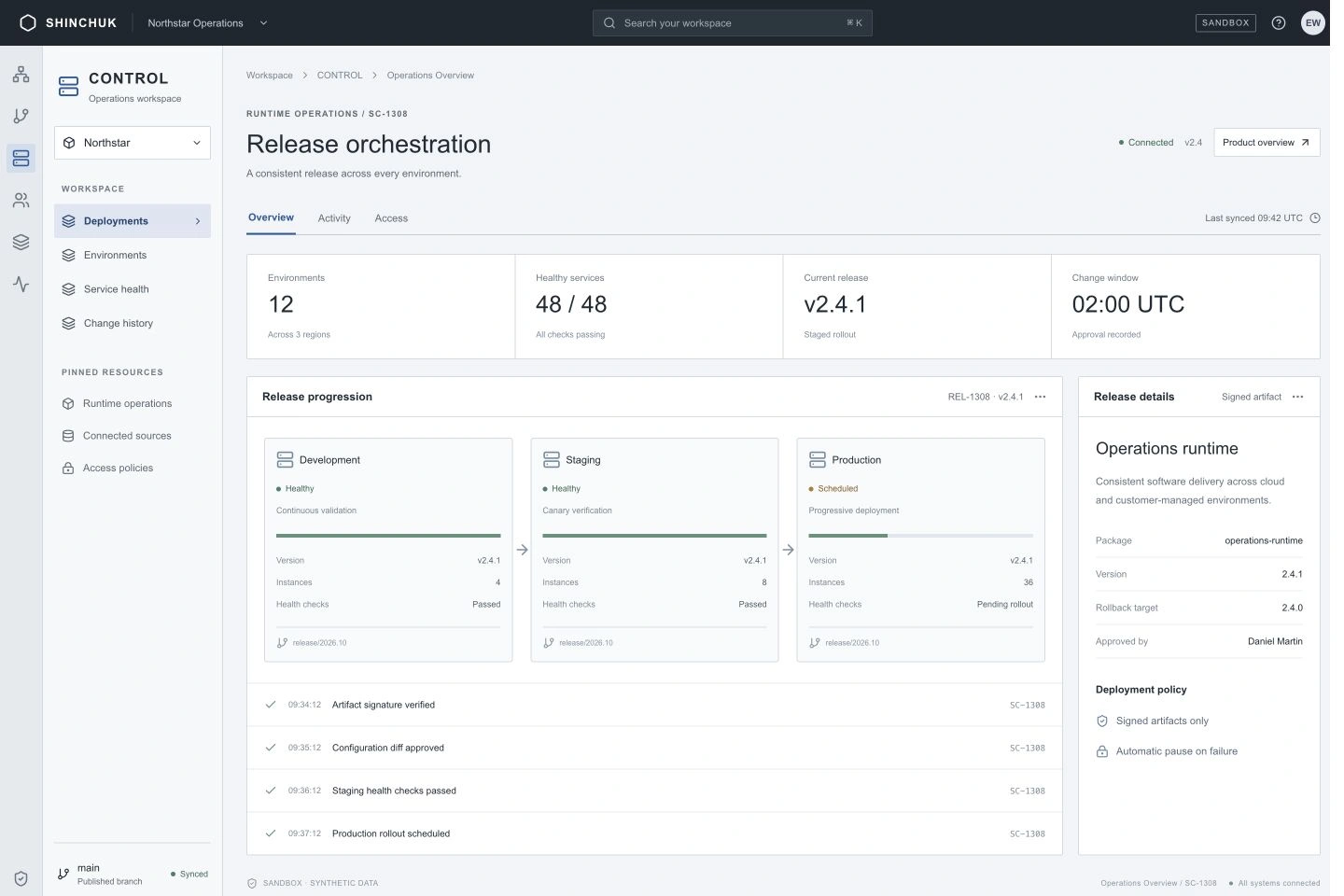1344x896 pixels.
Task: Click the shield check icon at rail bottom
Action: pyautogui.click(x=21, y=878)
